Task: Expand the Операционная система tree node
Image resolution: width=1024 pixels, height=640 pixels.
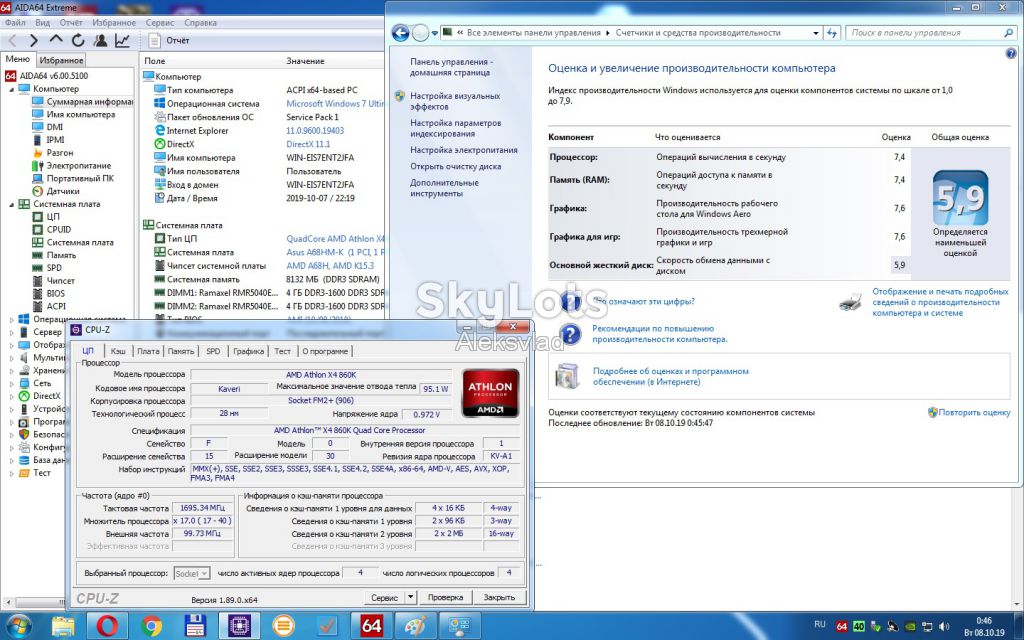Action: click(x=12, y=319)
